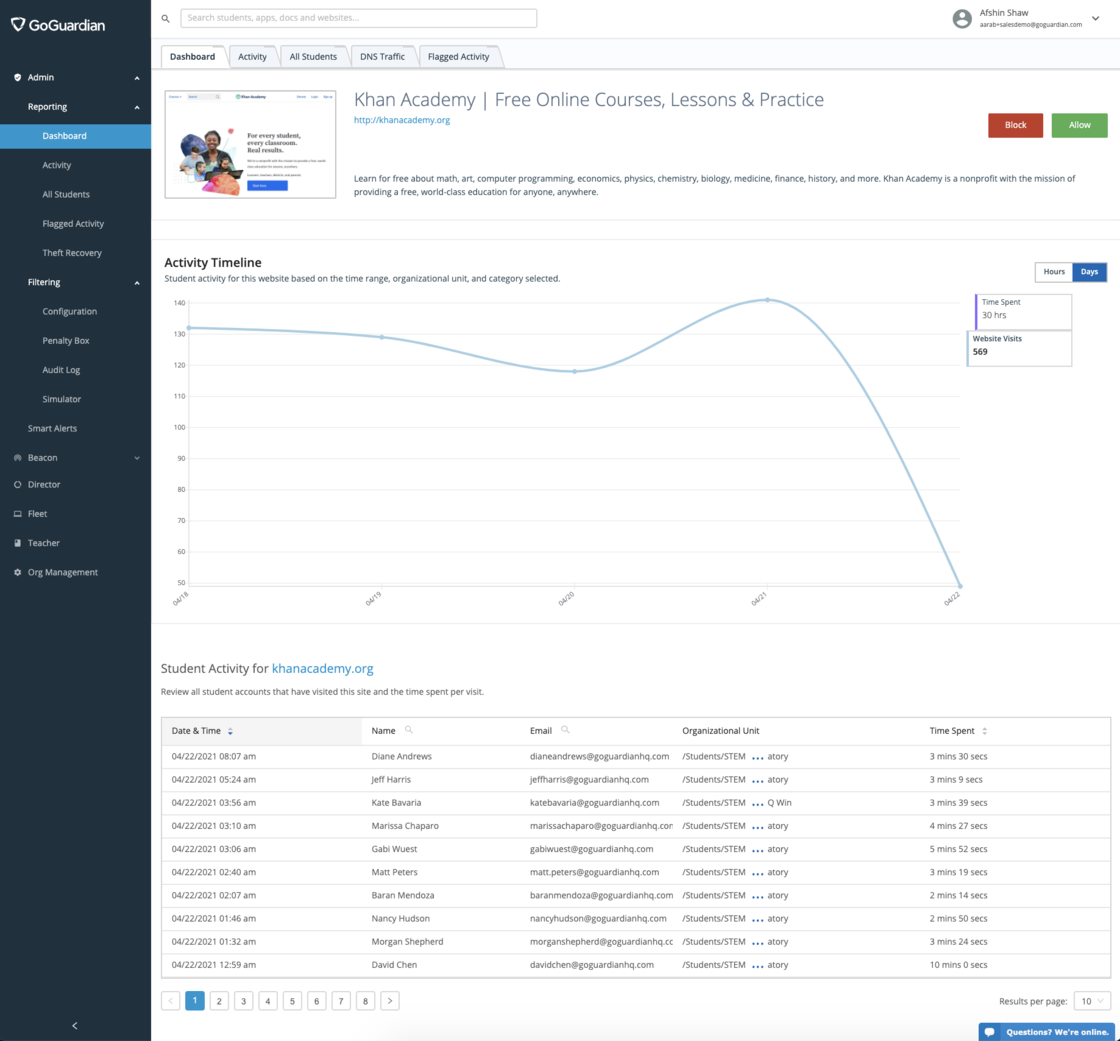Expand the Beacon section chevron

[137, 458]
